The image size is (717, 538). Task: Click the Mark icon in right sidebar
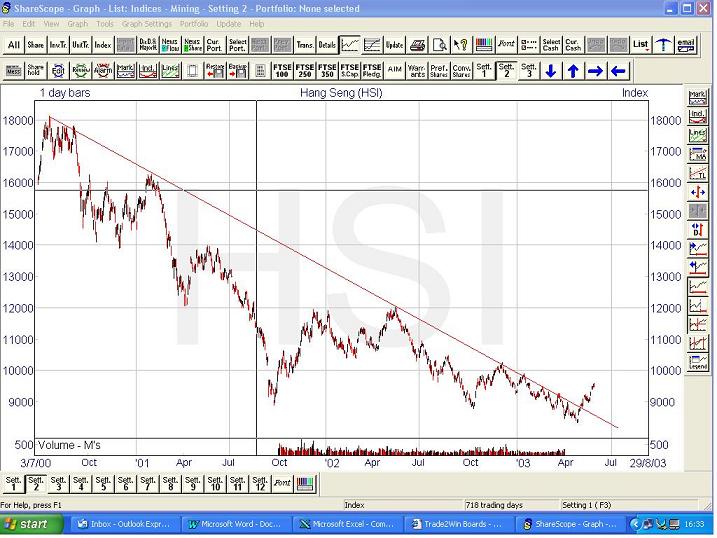click(698, 97)
